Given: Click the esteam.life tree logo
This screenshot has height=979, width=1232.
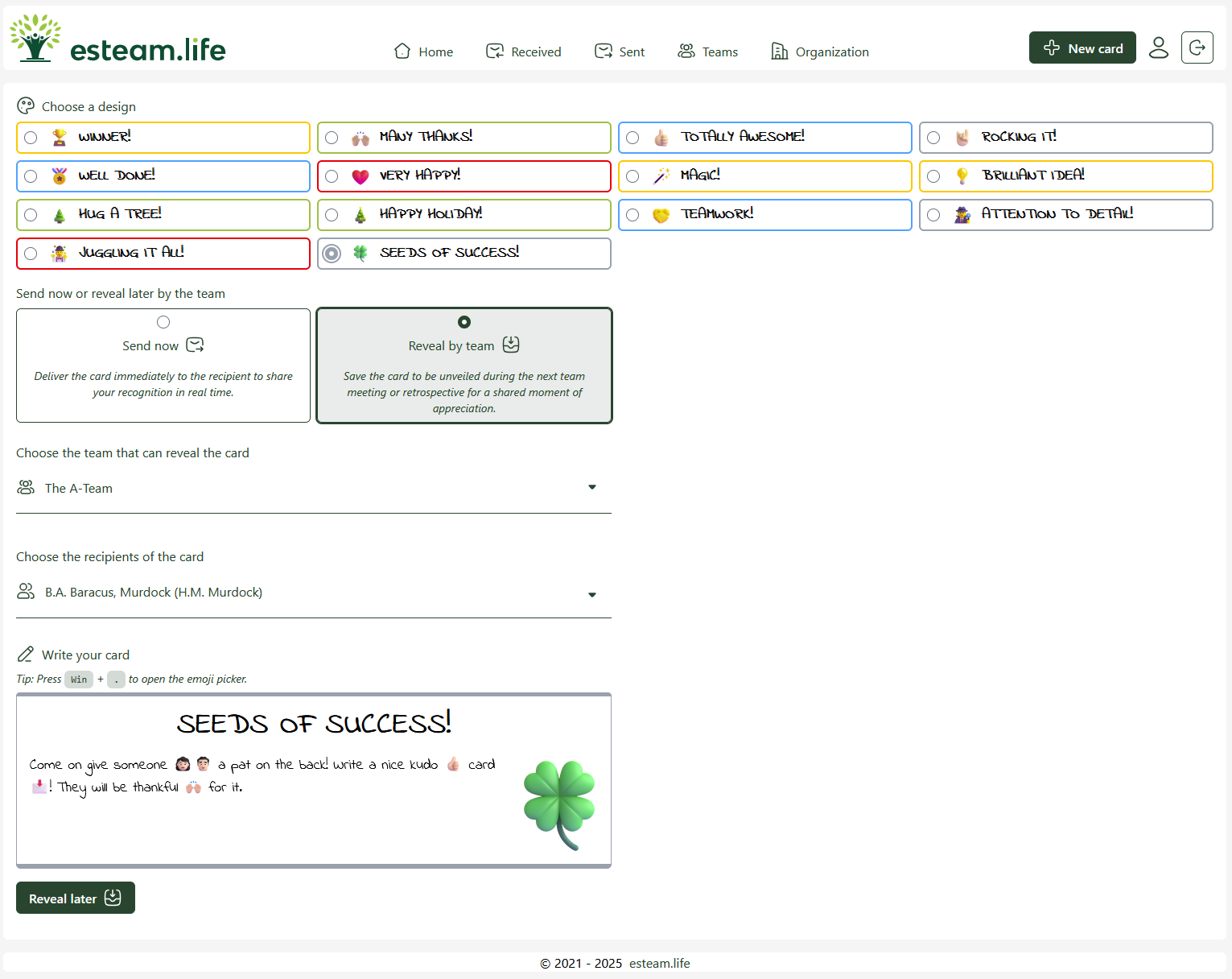Looking at the screenshot, I should pos(34,36).
